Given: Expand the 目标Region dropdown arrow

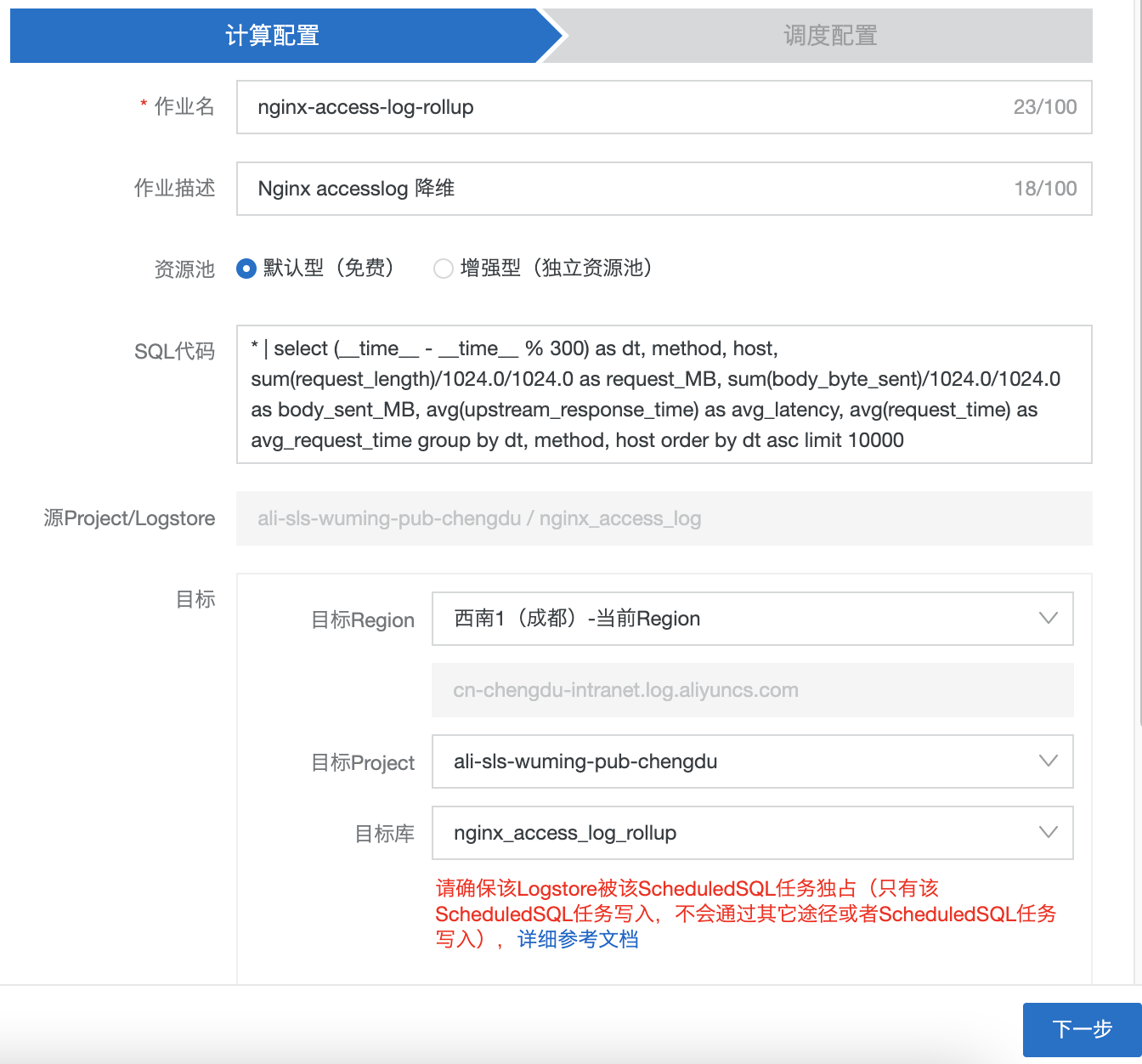Looking at the screenshot, I should click(1049, 619).
